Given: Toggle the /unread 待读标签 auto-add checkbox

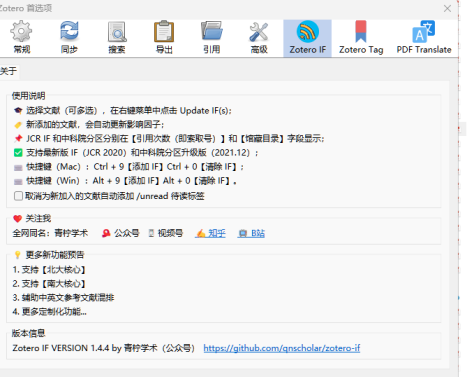Looking at the screenshot, I should 18,196.
